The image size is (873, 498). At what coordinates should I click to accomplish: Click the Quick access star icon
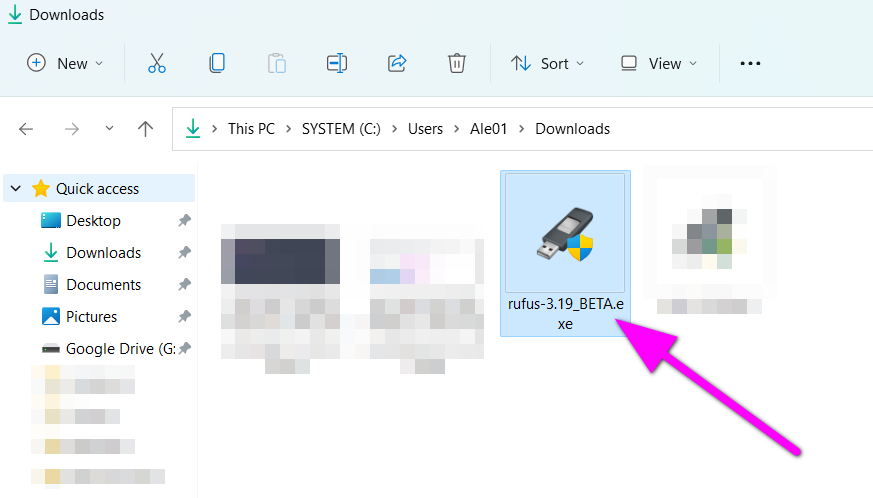coord(41,189)
